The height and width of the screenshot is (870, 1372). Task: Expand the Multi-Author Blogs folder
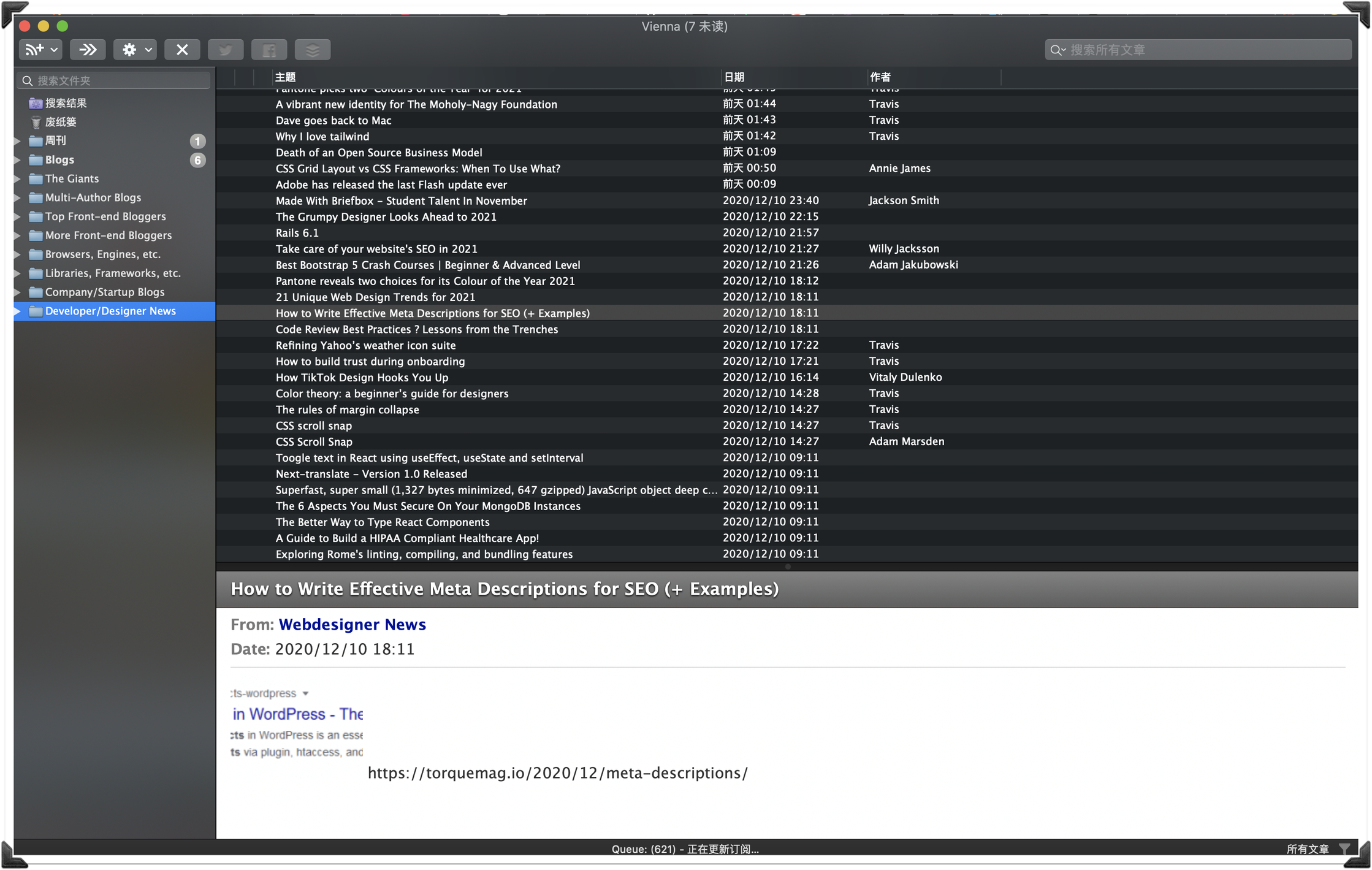point(18,198)
